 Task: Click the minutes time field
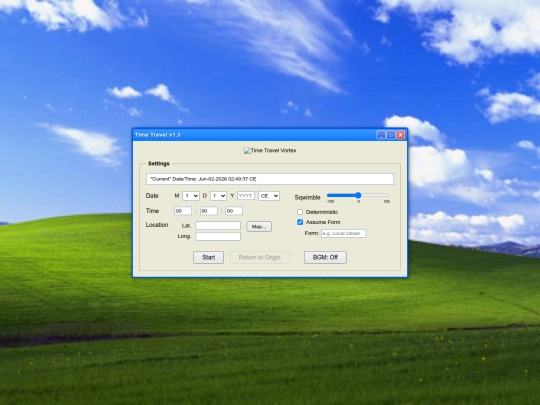209,211
